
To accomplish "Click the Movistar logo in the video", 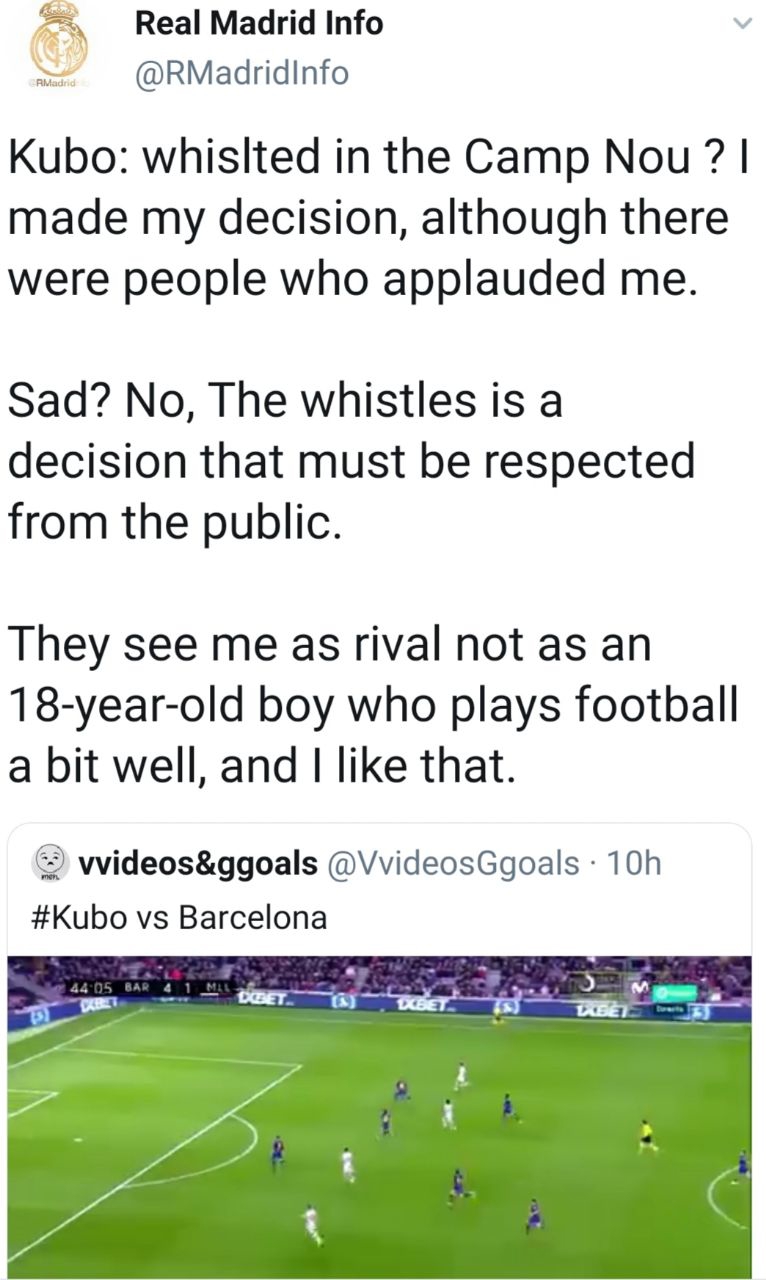I will 636,989.
